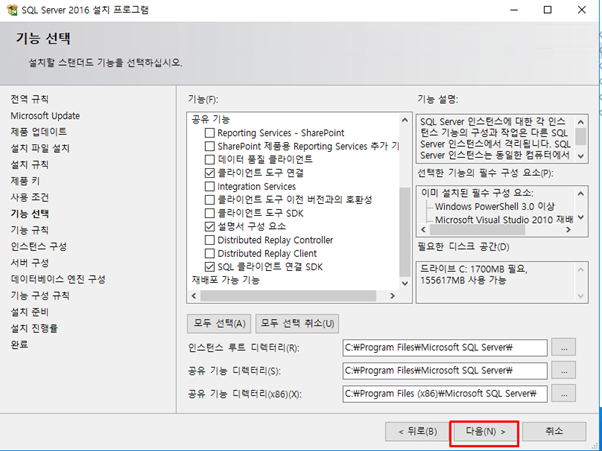Cancel setup with 취소 button
Viewport: 602px width, 451px height.
pos(554,432)
